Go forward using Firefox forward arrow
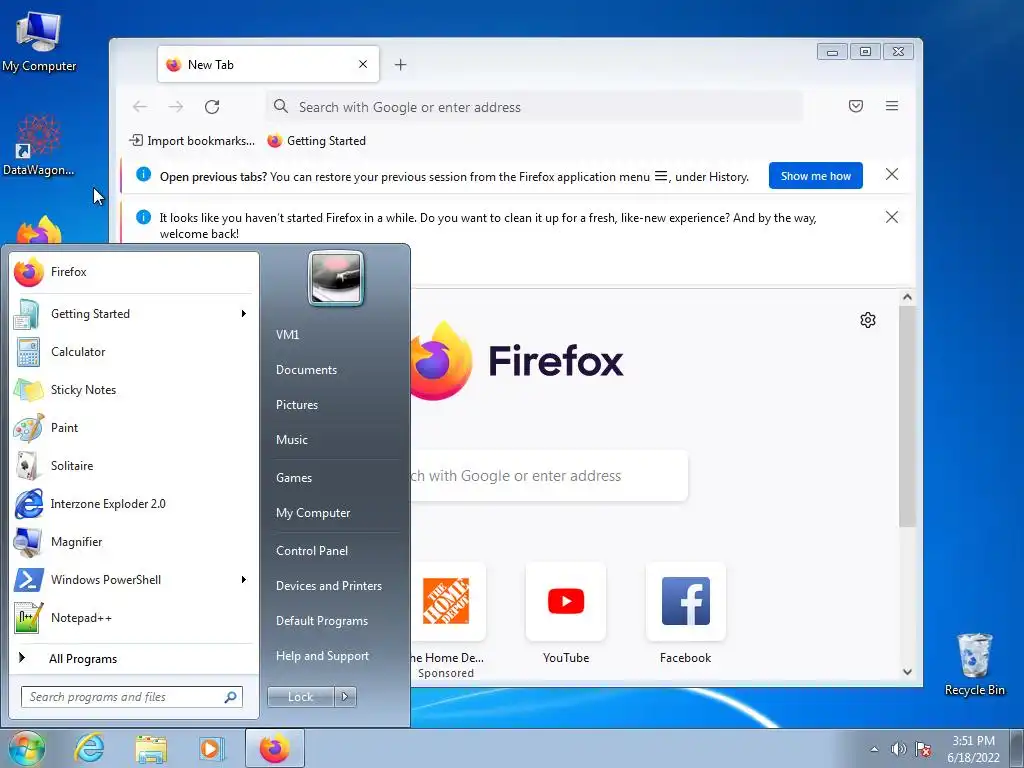1024x768 pixels. point(176,106)
